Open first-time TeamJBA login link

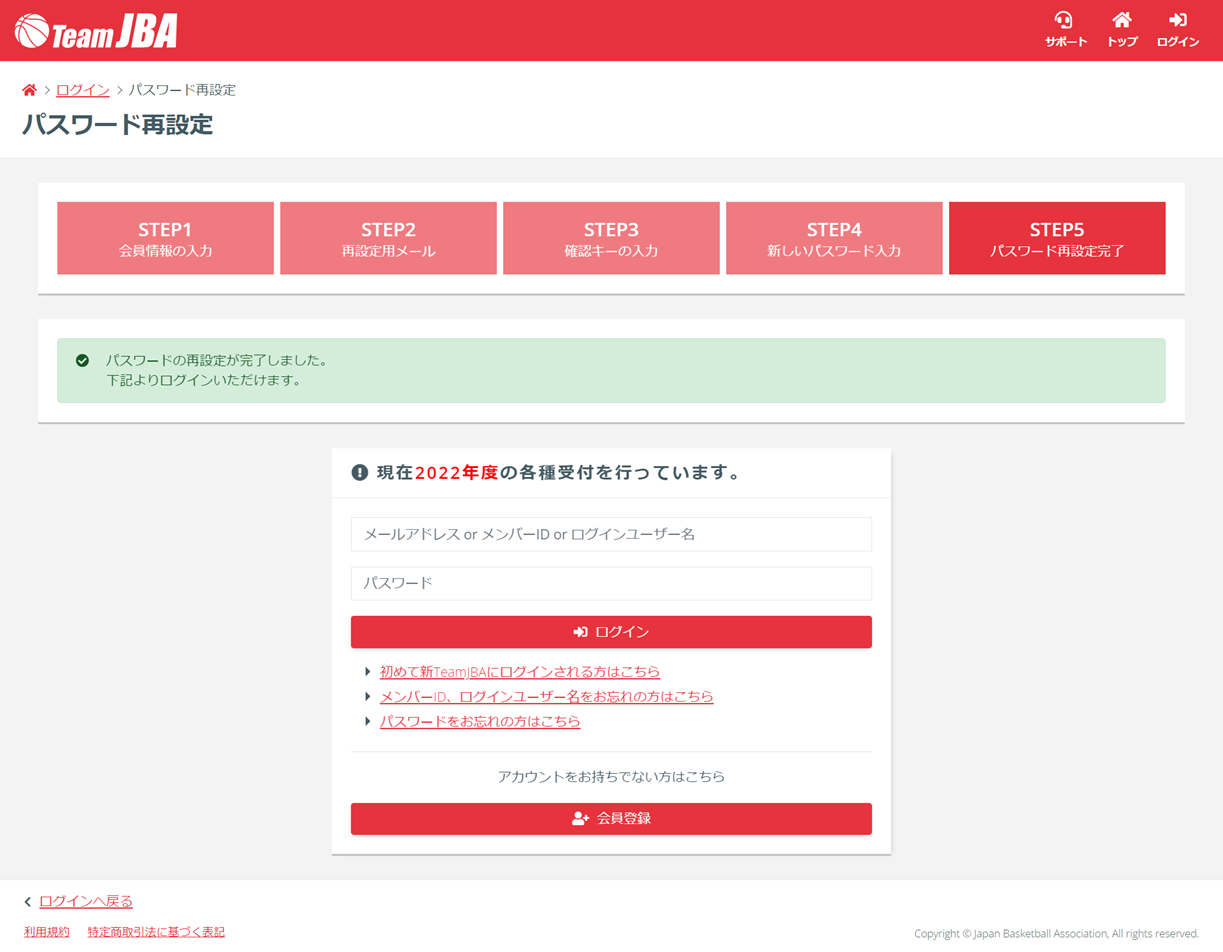[x=520, y=672]
